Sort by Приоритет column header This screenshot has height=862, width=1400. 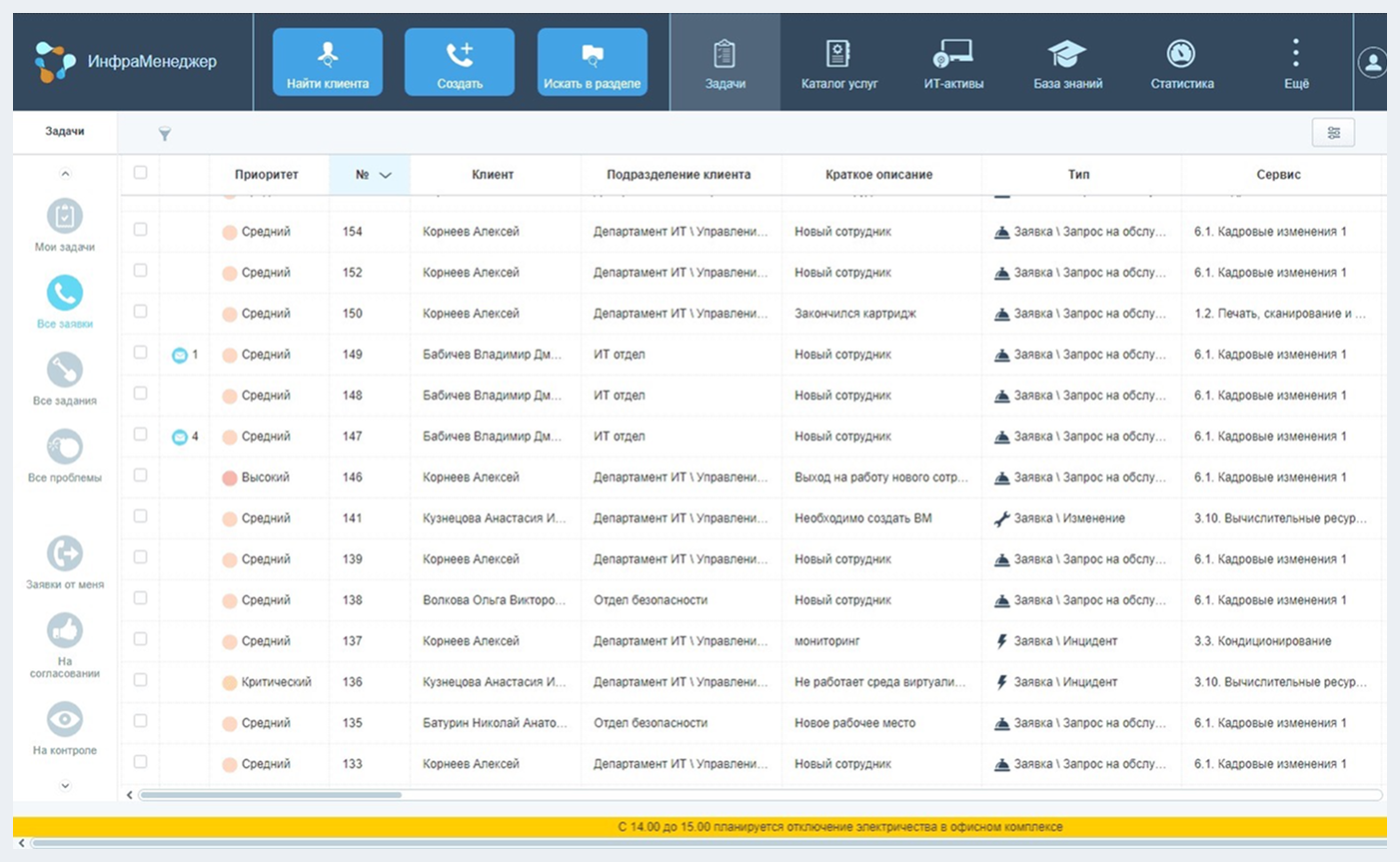267,175
